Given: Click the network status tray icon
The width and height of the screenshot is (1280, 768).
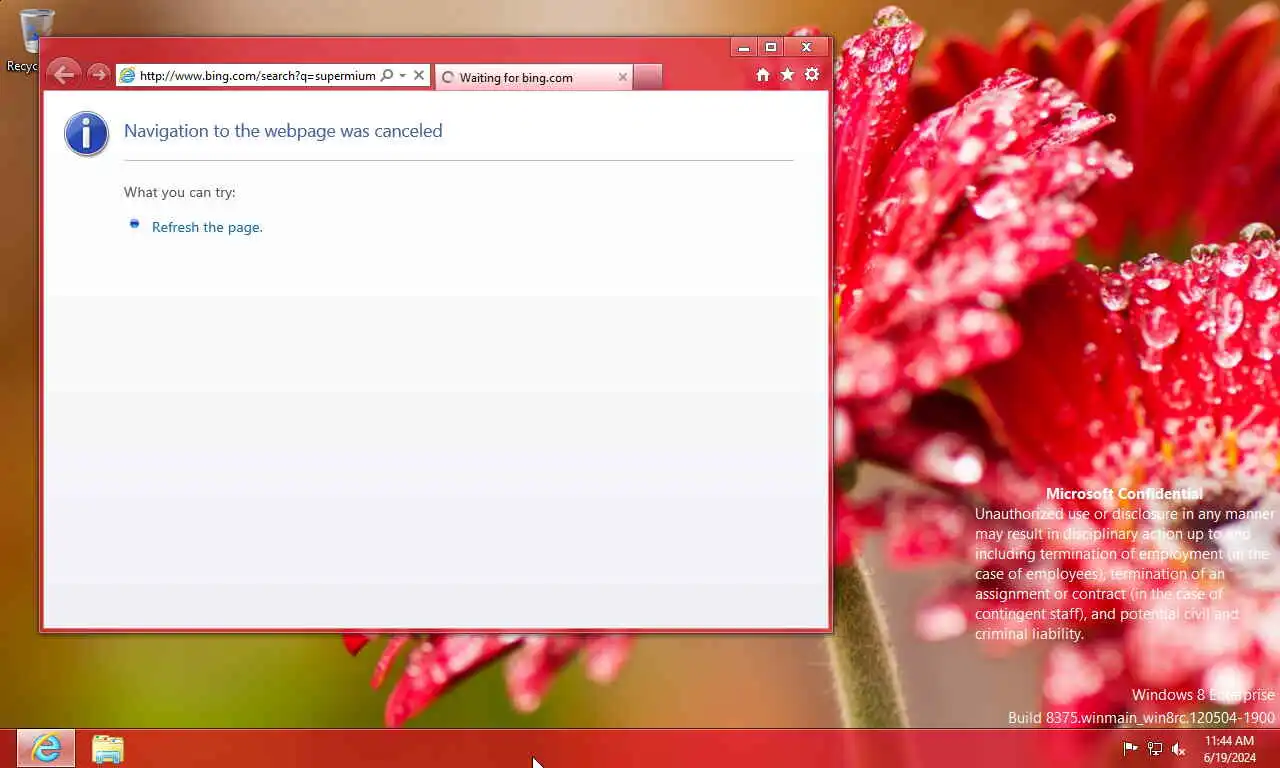Looking at the screenshot, I should click(x=1155, y=749).
